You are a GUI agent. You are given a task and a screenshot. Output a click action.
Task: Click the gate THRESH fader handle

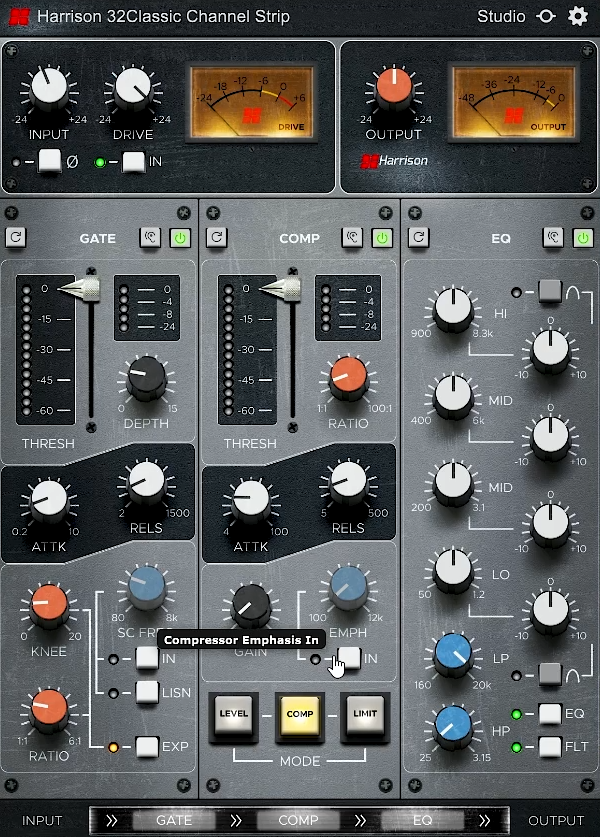(x=80, y=288)
